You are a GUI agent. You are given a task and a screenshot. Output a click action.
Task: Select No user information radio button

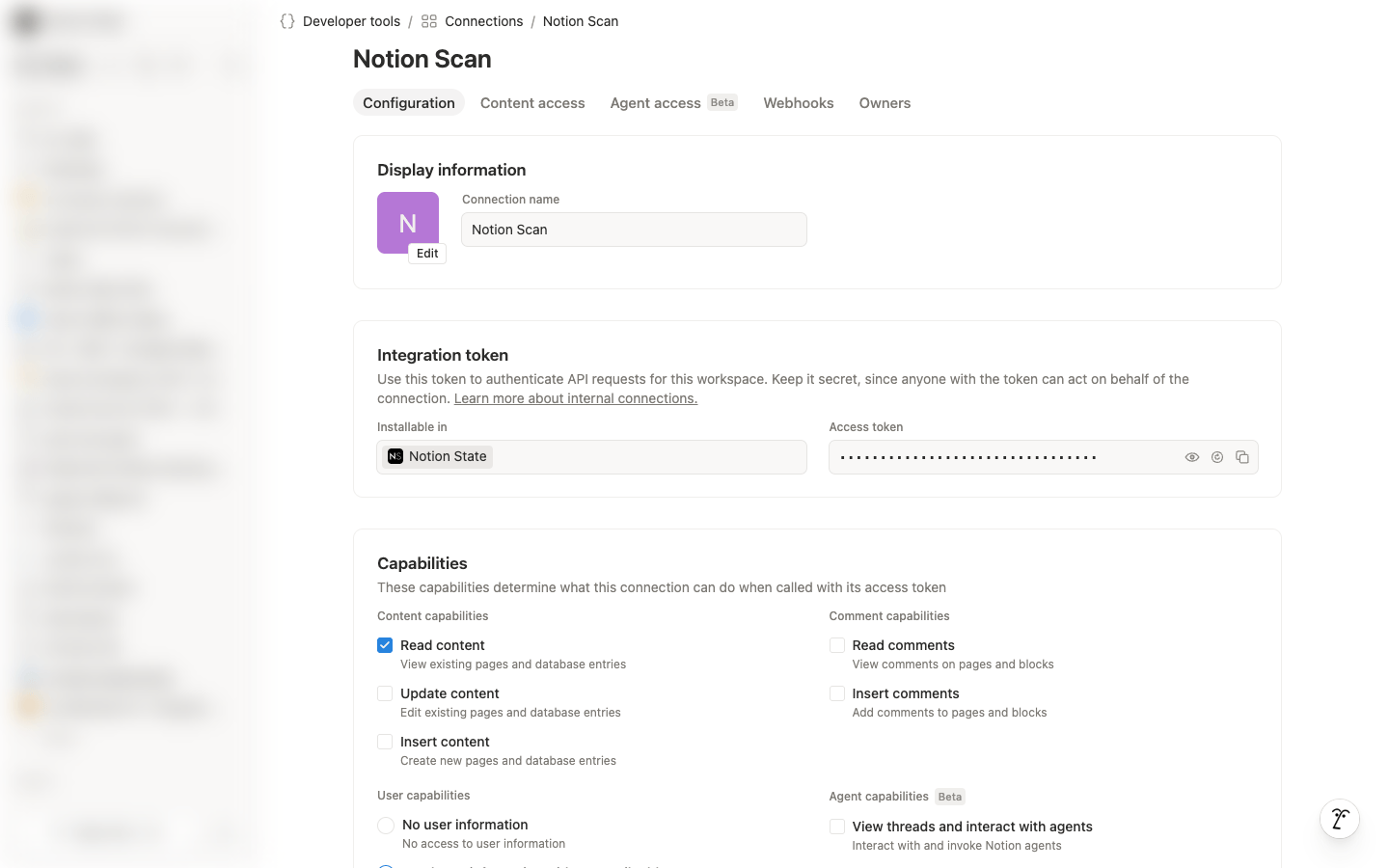click(x=386, y=826)
